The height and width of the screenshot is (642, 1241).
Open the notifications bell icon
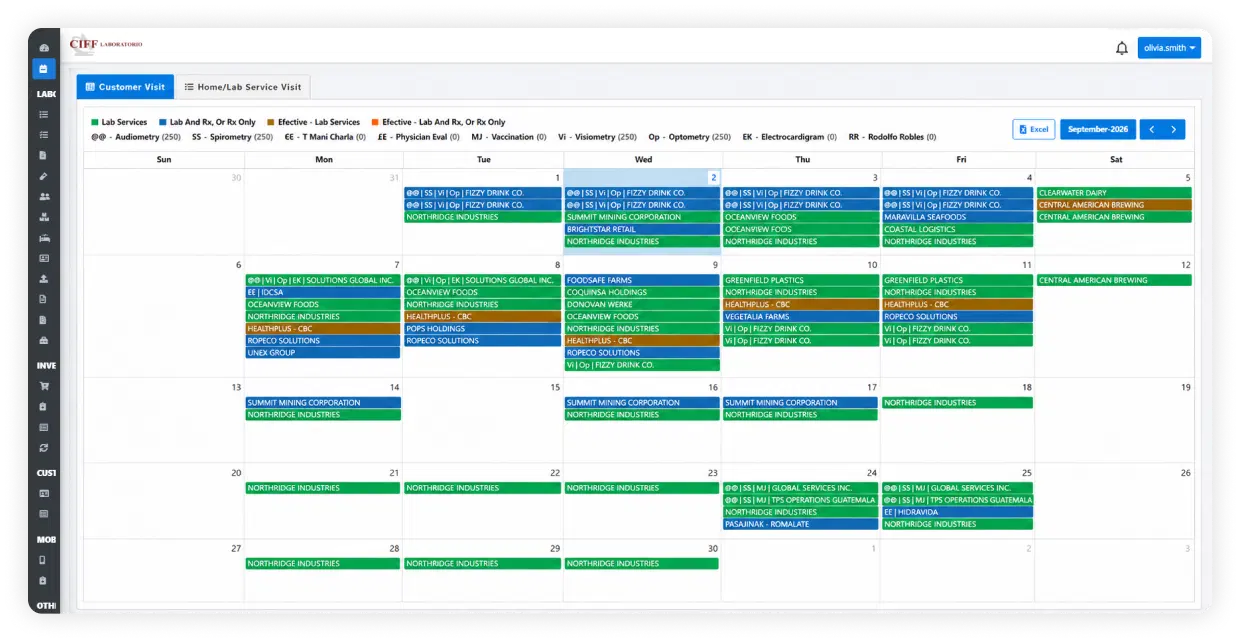coord(1122,48)
